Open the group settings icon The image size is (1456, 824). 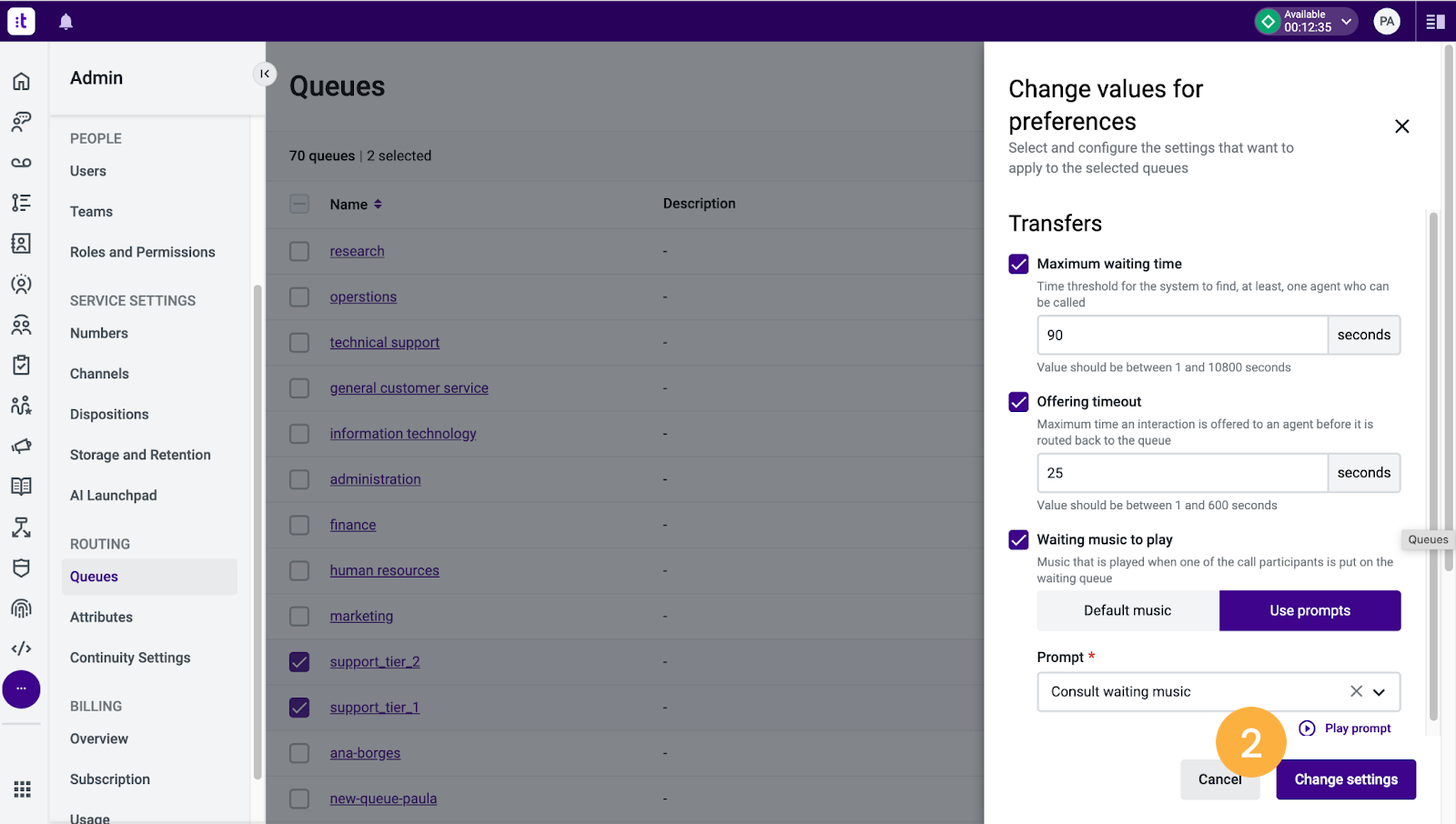[21, 406]
